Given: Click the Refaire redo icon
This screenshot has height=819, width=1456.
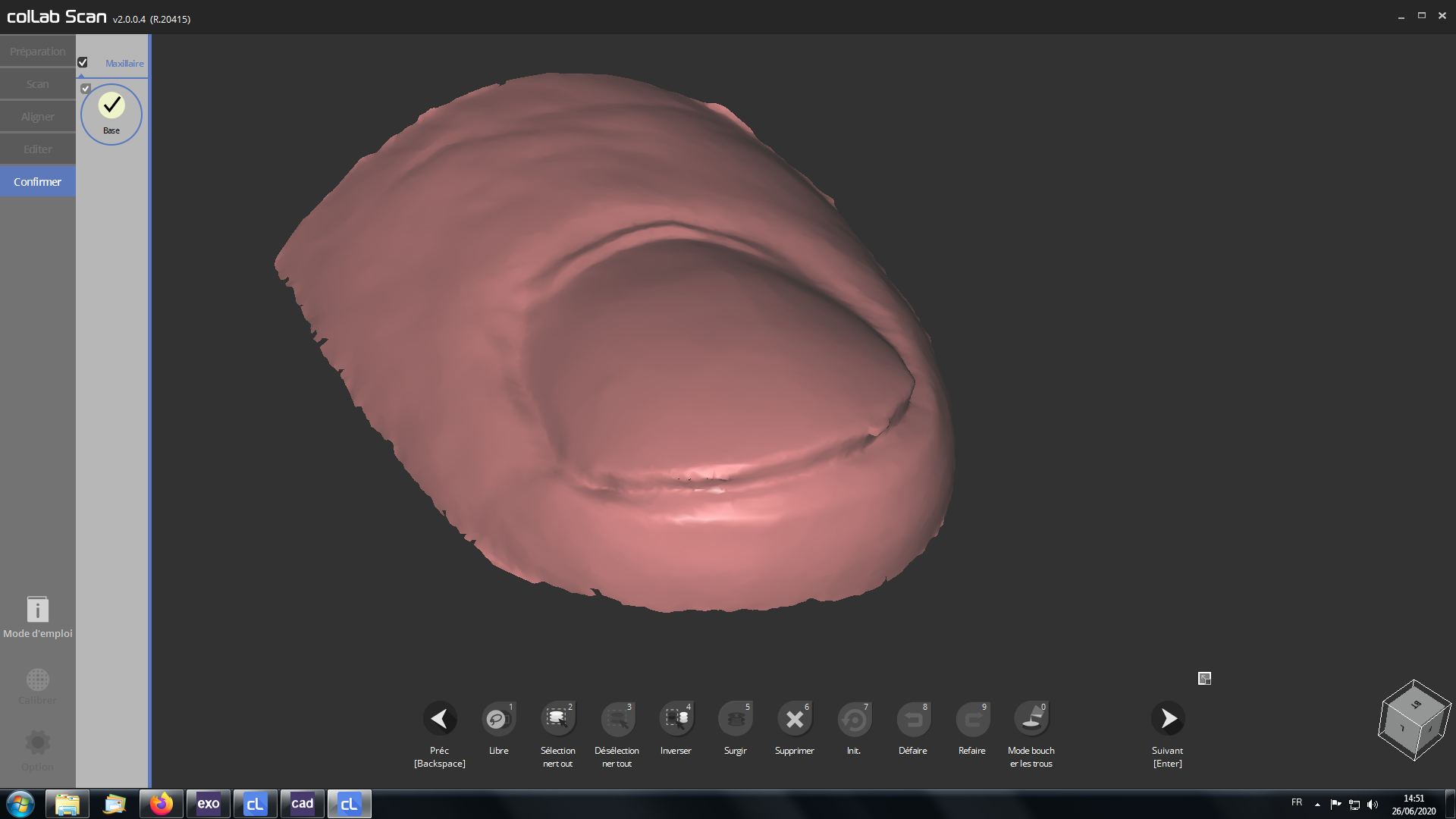Looking at the screenshot, I should (972, 719).
